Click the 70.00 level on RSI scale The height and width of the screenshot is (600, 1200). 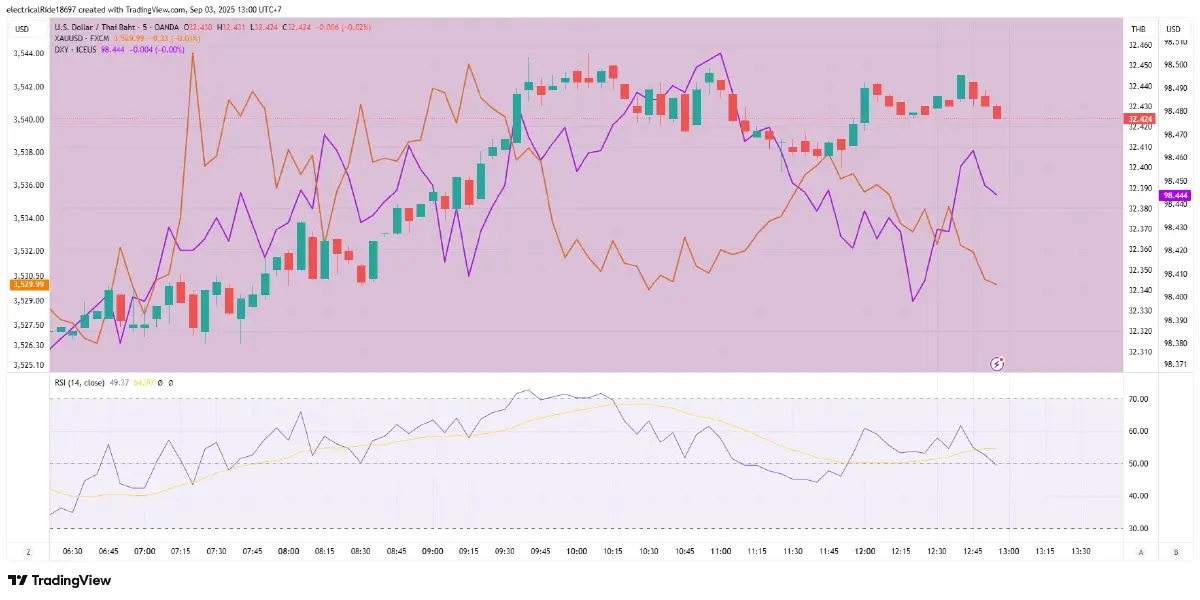1138,399
